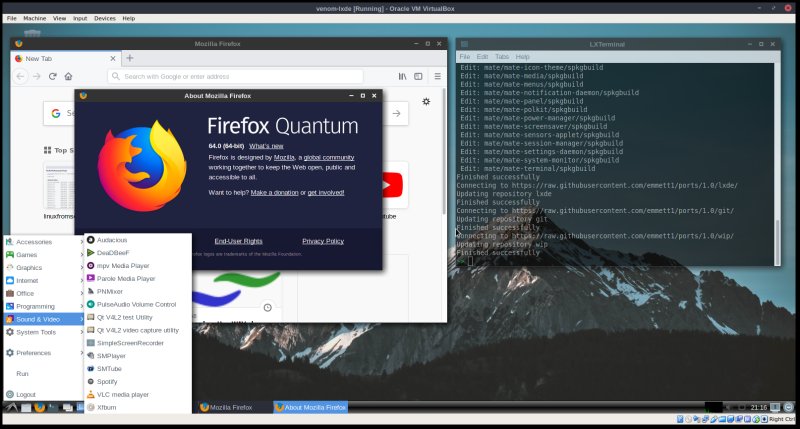Screen dimensions: 800x429
Task: Reload the page in Firefox
Action: [53, 77]
